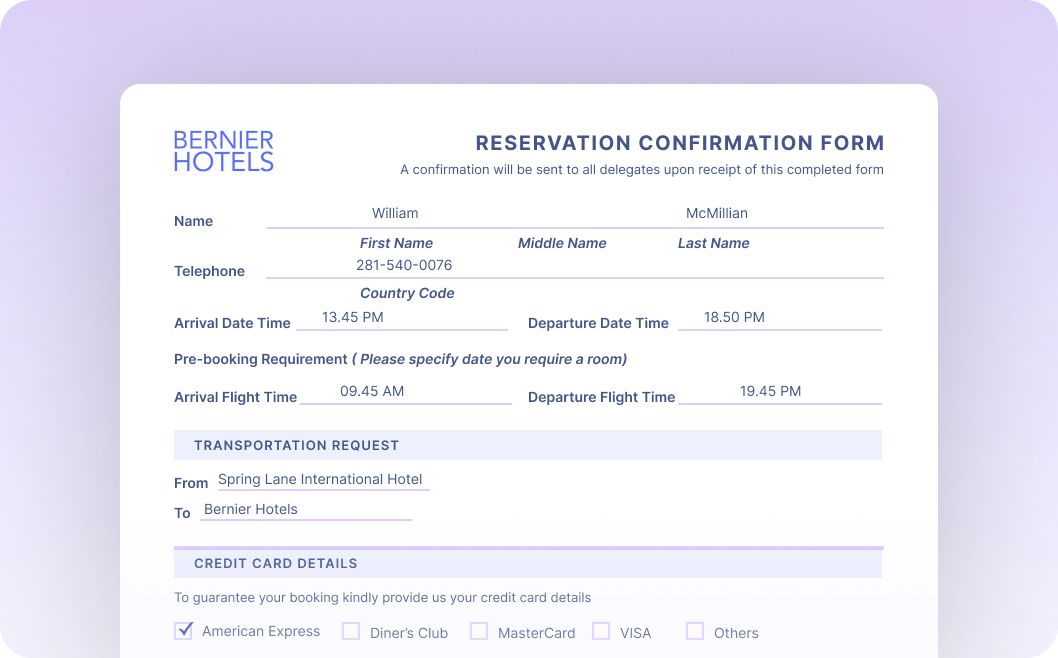Tick the VISA card checkbox
Viewport: 1058px width, 658px height.
click(601, 631)
